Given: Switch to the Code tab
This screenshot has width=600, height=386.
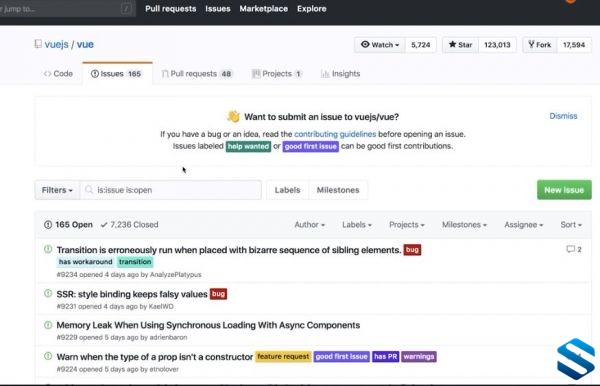Looking at the screenshot, I should pyautogui.click(x=58, y=73).
